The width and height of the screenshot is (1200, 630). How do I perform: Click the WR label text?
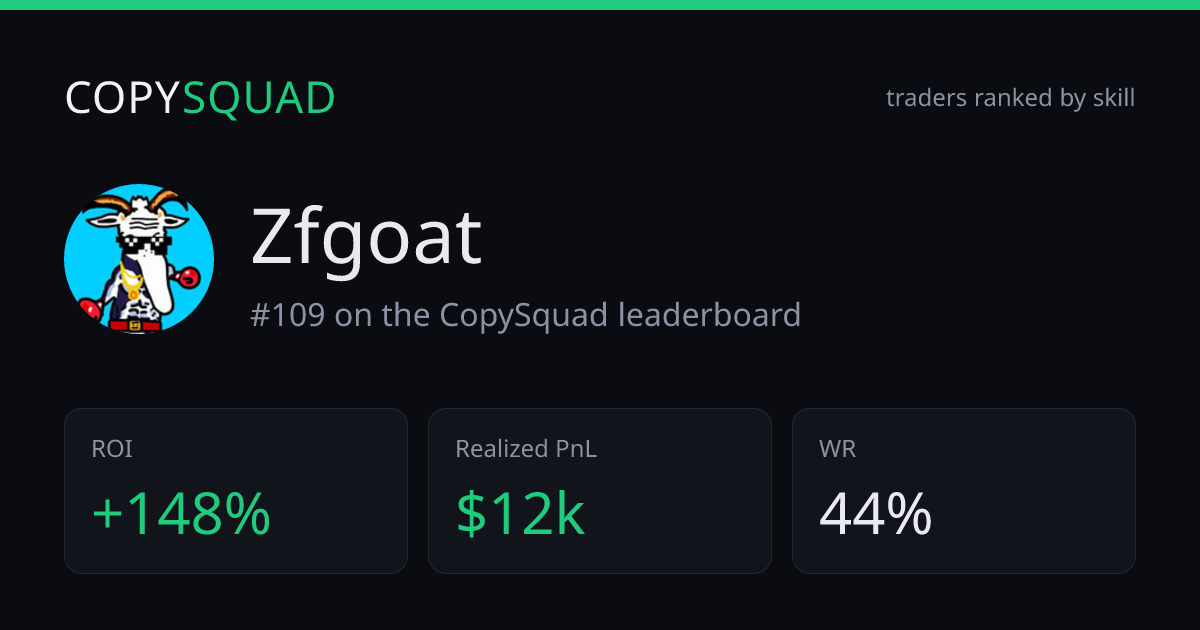837,449
